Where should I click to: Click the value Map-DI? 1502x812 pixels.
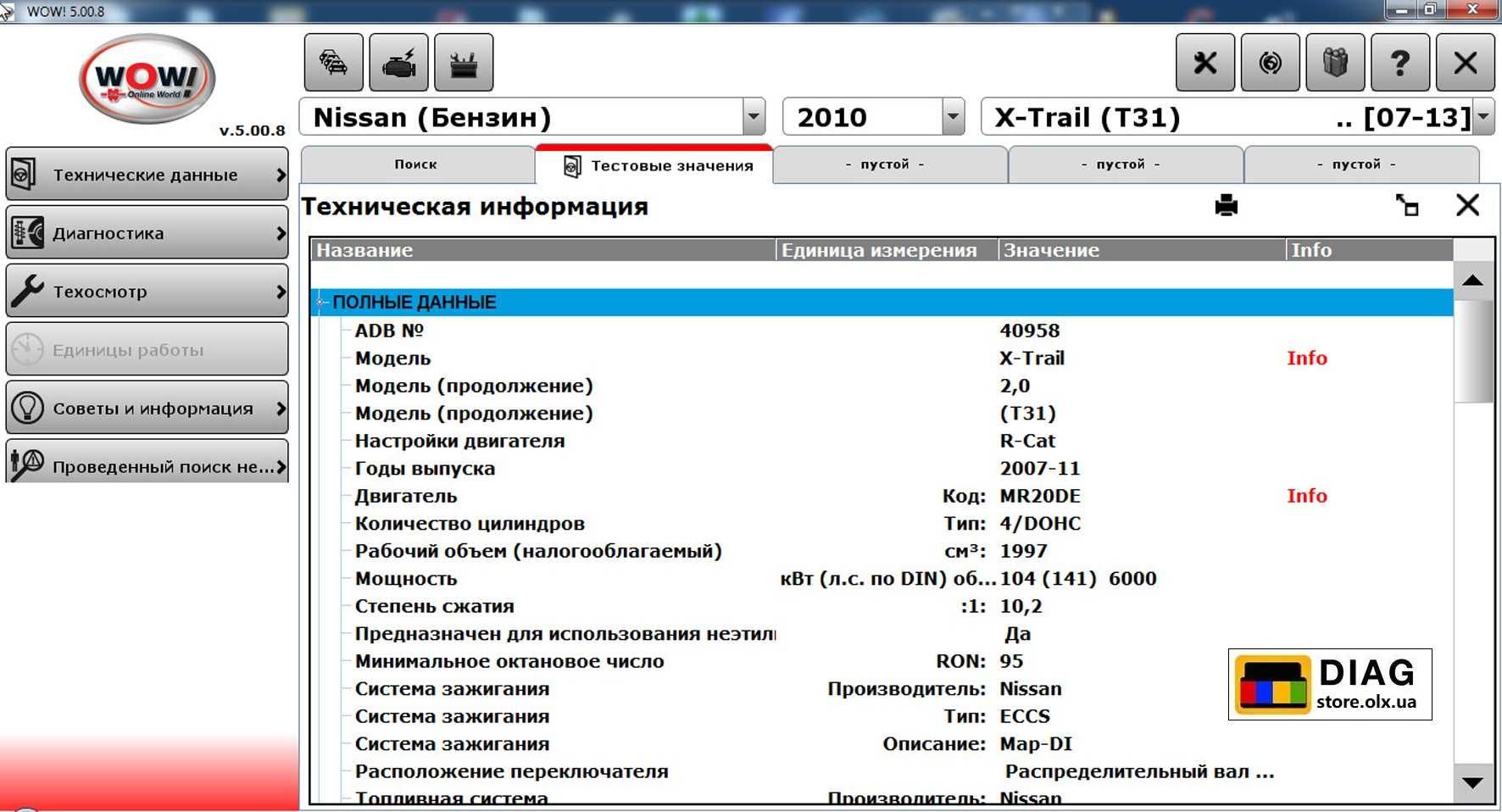point(1036,743)
